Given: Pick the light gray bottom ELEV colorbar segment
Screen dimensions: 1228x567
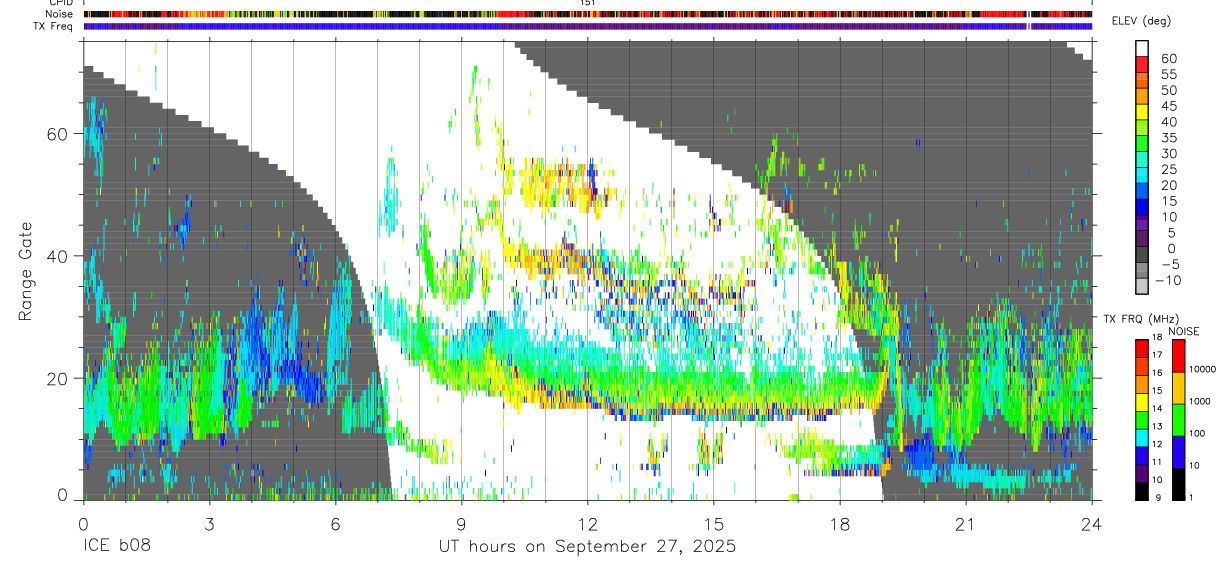Looking at the screenshot, I should point(1143,287).
